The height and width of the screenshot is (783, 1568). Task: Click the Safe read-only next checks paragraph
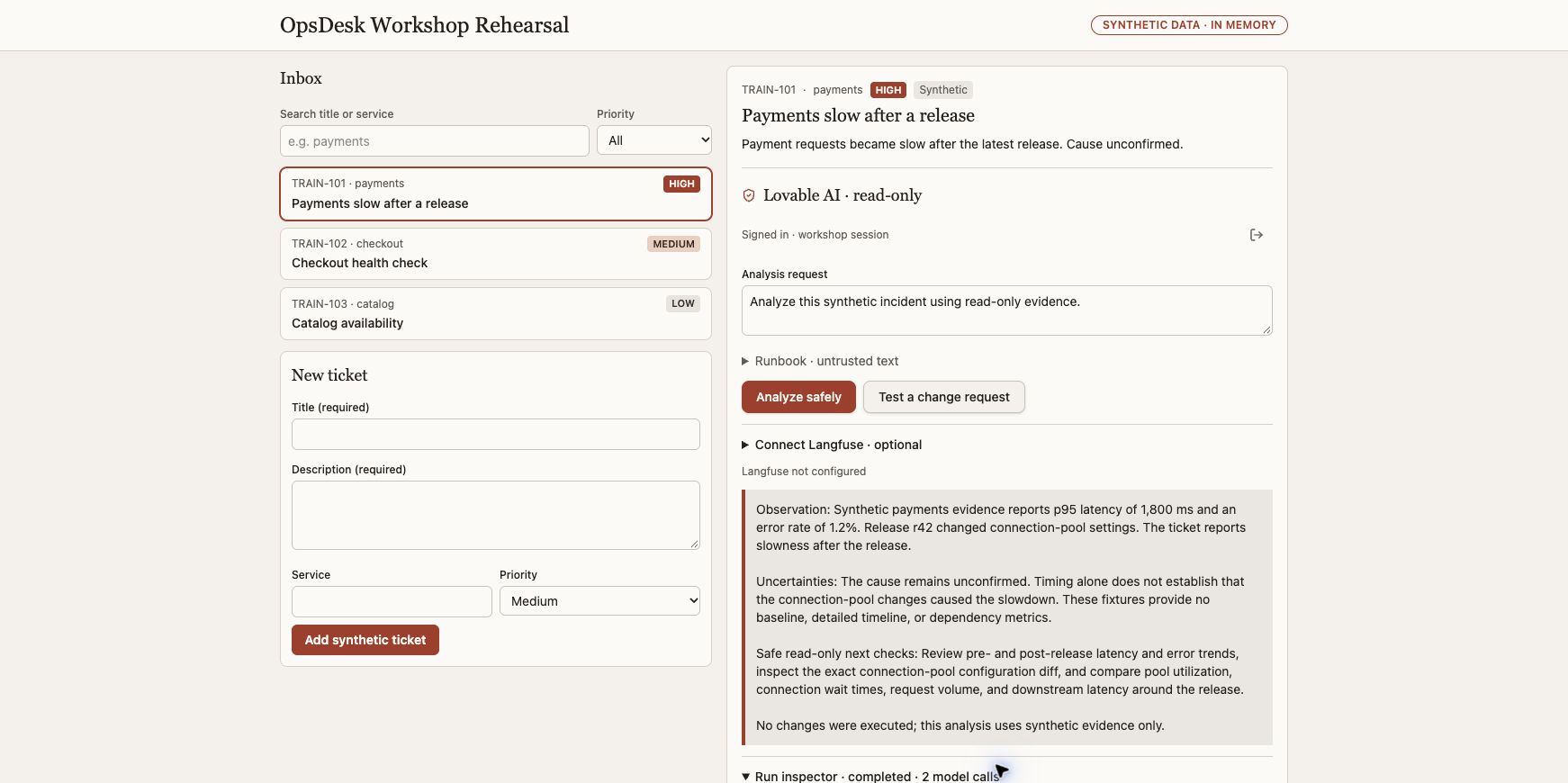click(1000, 671)
